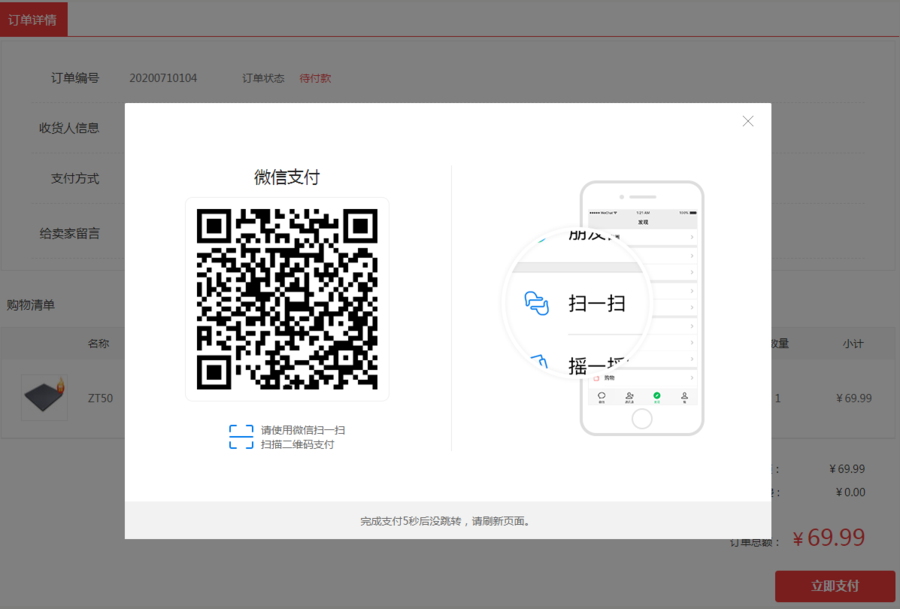
Task: Click the 完成支付5秒后没跳转 refresh notice
Action: point(445,521)
